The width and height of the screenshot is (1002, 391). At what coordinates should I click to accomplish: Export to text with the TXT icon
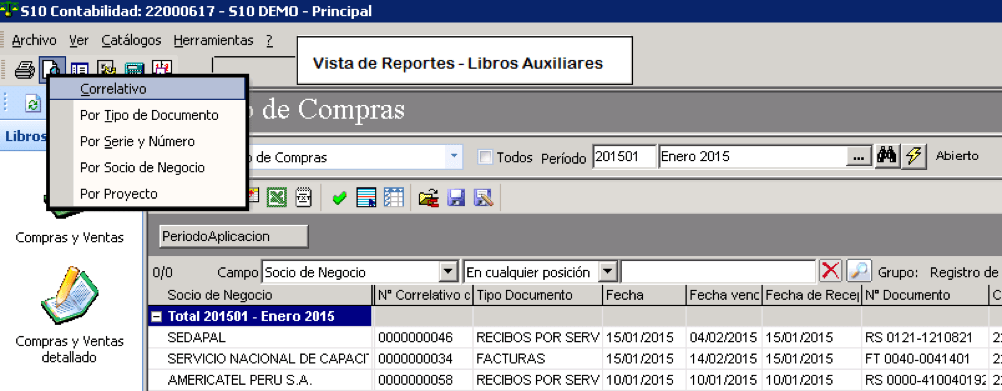[304, 197]
